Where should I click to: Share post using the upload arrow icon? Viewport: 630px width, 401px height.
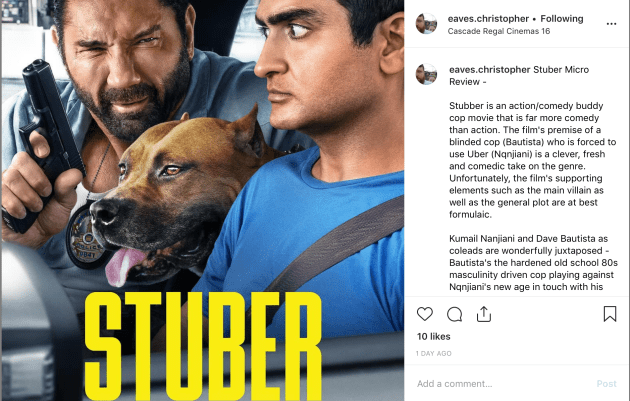click(x=484, y=314)
